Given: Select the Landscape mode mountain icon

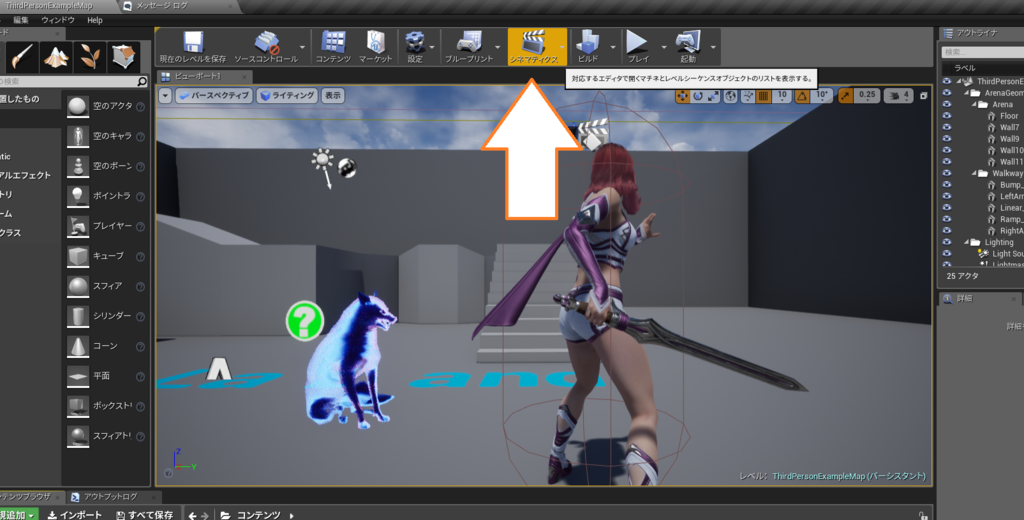Looking at the screenshot, I should [x=56, y=57].
